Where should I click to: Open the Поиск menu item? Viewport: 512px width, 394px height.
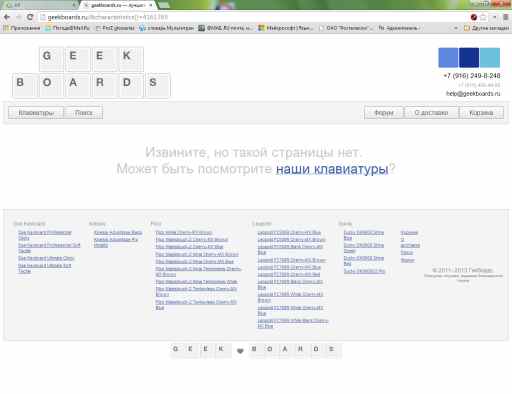83,113
